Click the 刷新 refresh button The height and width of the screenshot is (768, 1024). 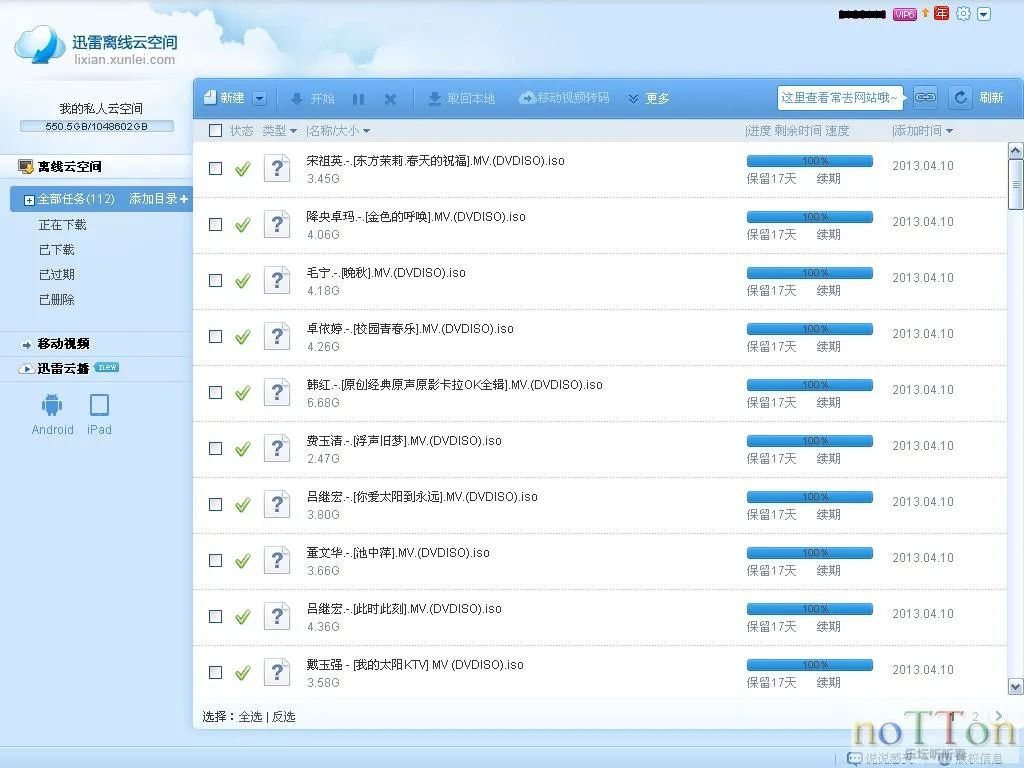[990, 98]
